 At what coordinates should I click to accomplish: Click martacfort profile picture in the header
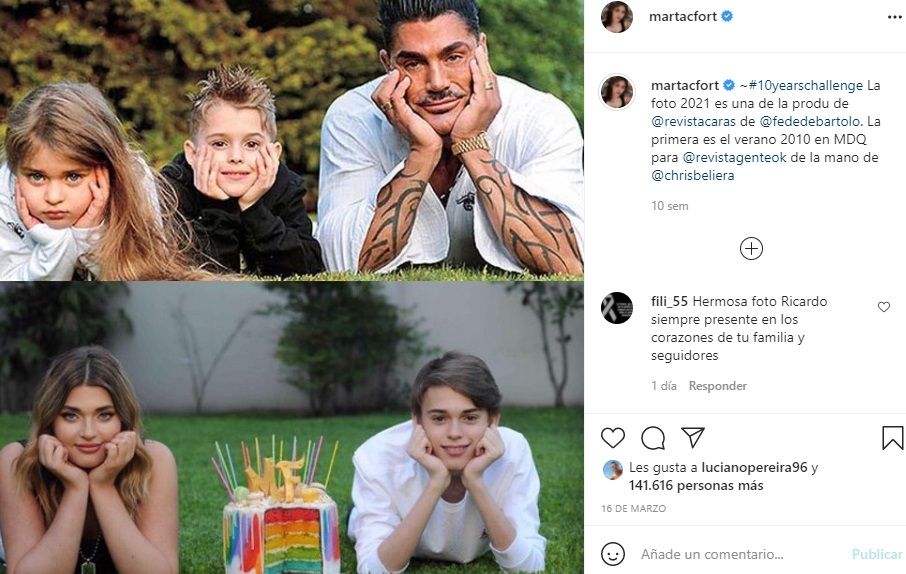(x=617, y=16)
